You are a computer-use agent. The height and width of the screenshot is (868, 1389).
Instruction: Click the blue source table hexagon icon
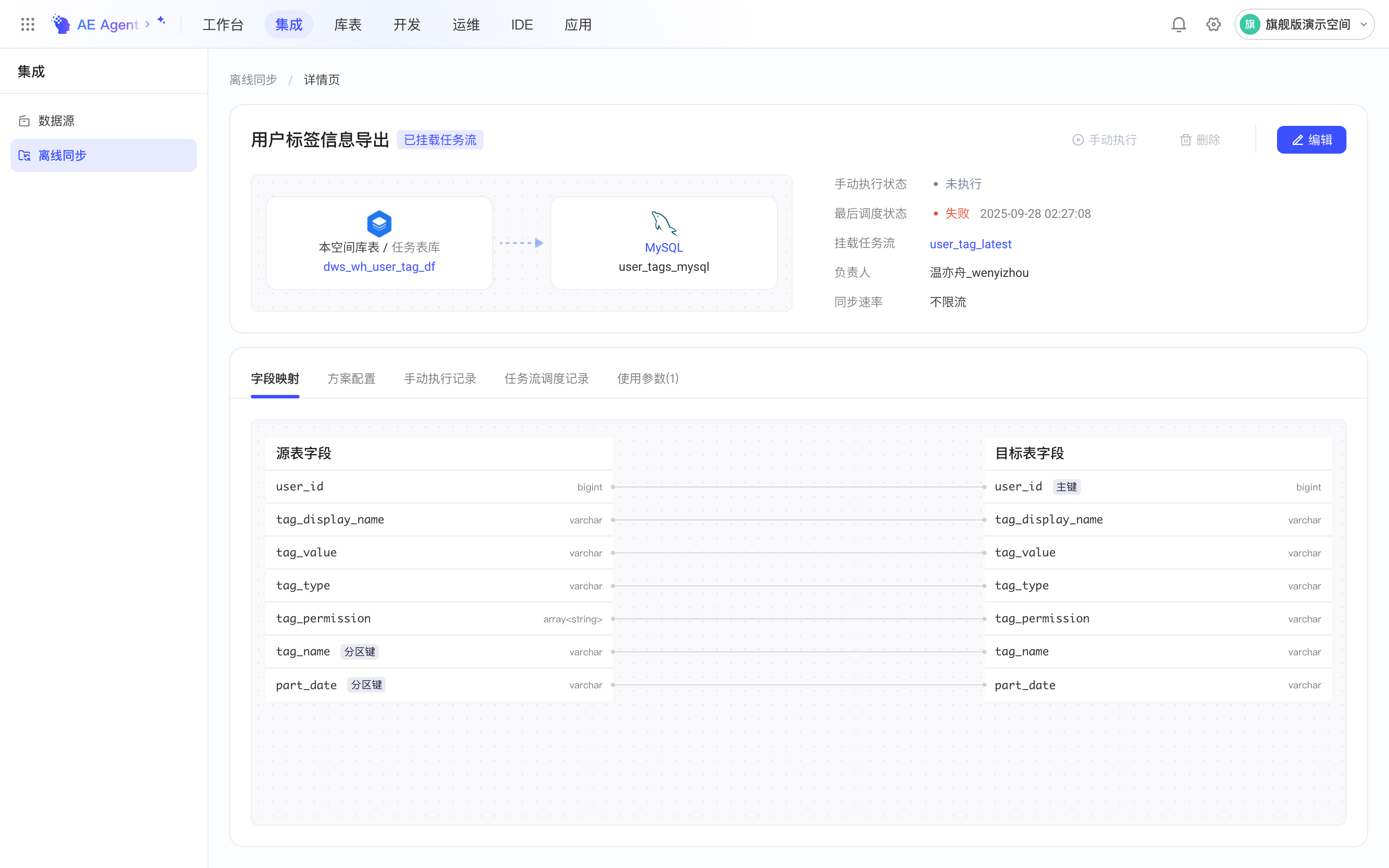(x=379, y=224)
